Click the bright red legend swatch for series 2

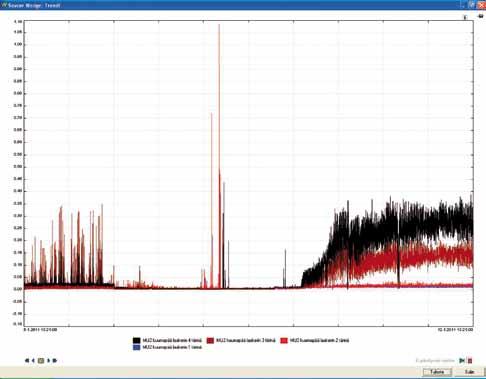tap(284, 340)
